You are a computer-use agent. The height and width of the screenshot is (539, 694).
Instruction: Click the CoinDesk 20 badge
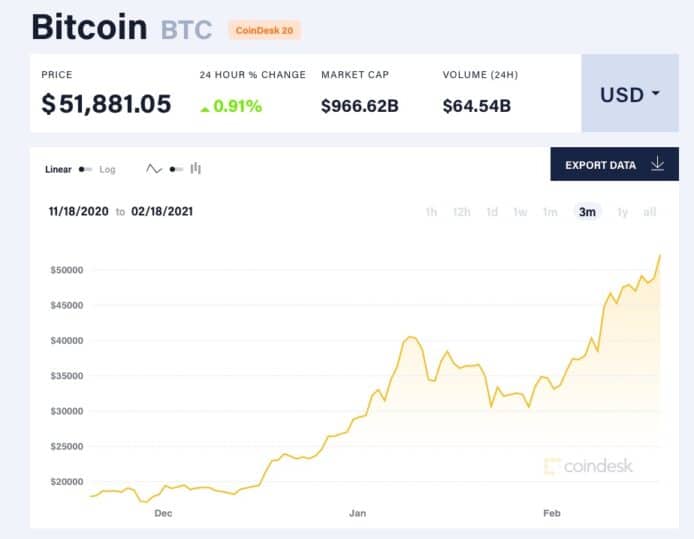(264, 30)
